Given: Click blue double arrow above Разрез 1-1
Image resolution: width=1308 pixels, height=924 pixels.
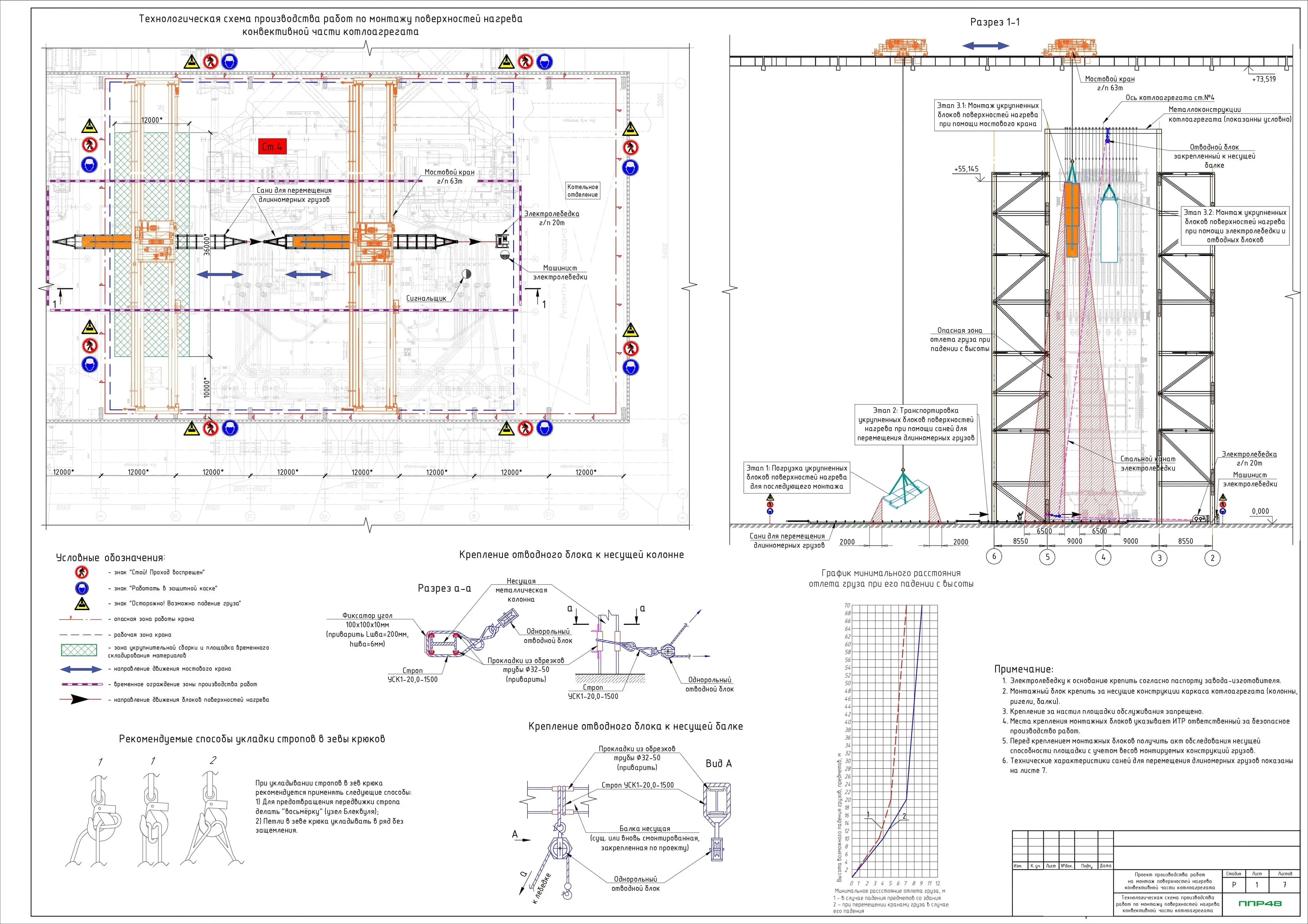Looking at the screenshot, I should 986,46.
